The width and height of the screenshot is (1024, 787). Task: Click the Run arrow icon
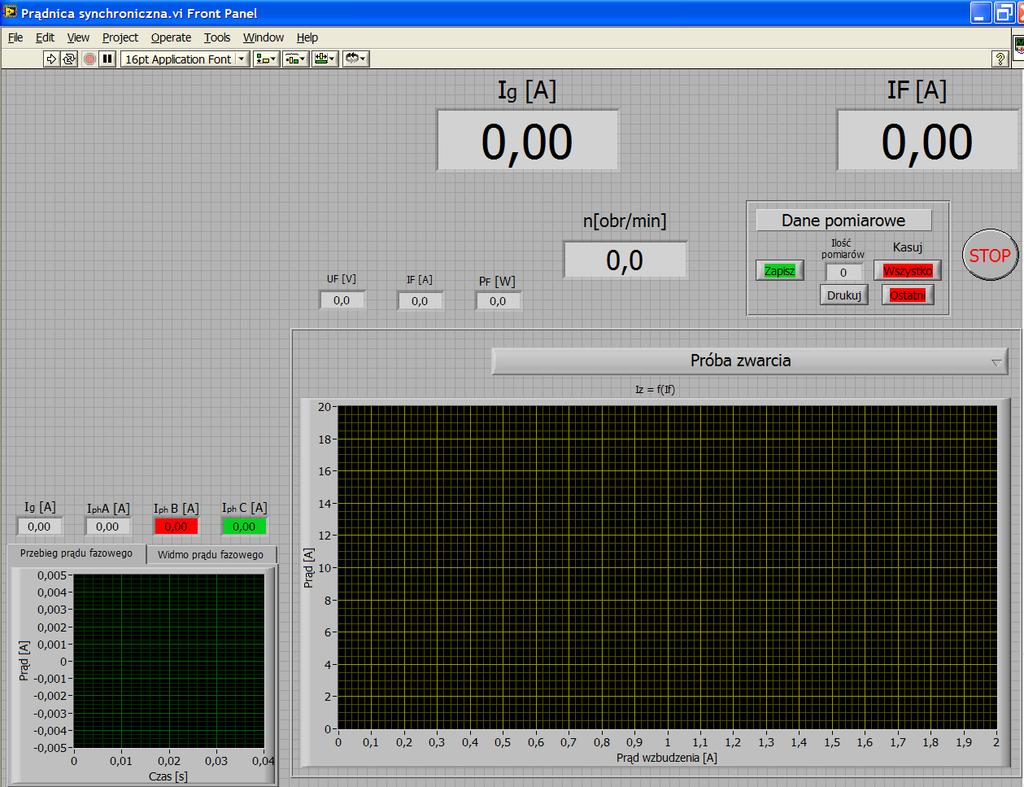point(51,59)
